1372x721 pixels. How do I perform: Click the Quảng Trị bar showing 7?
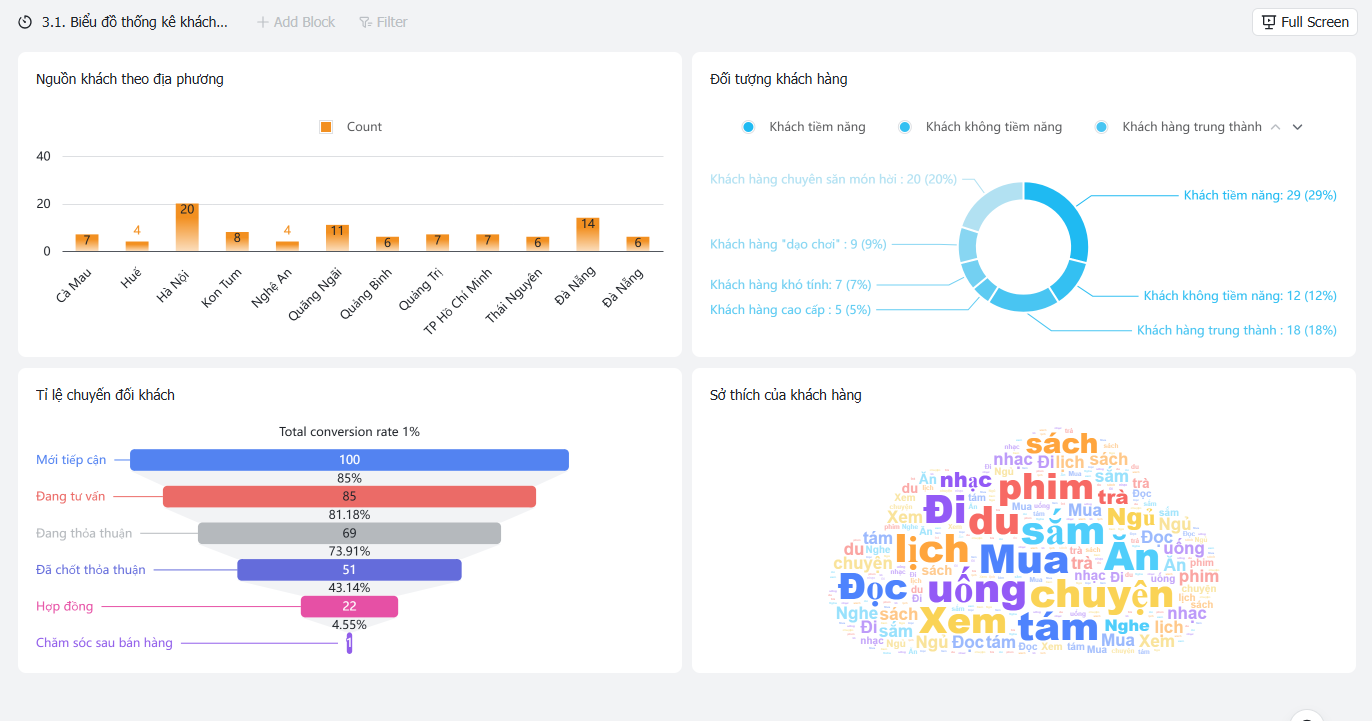pos(437,242)
